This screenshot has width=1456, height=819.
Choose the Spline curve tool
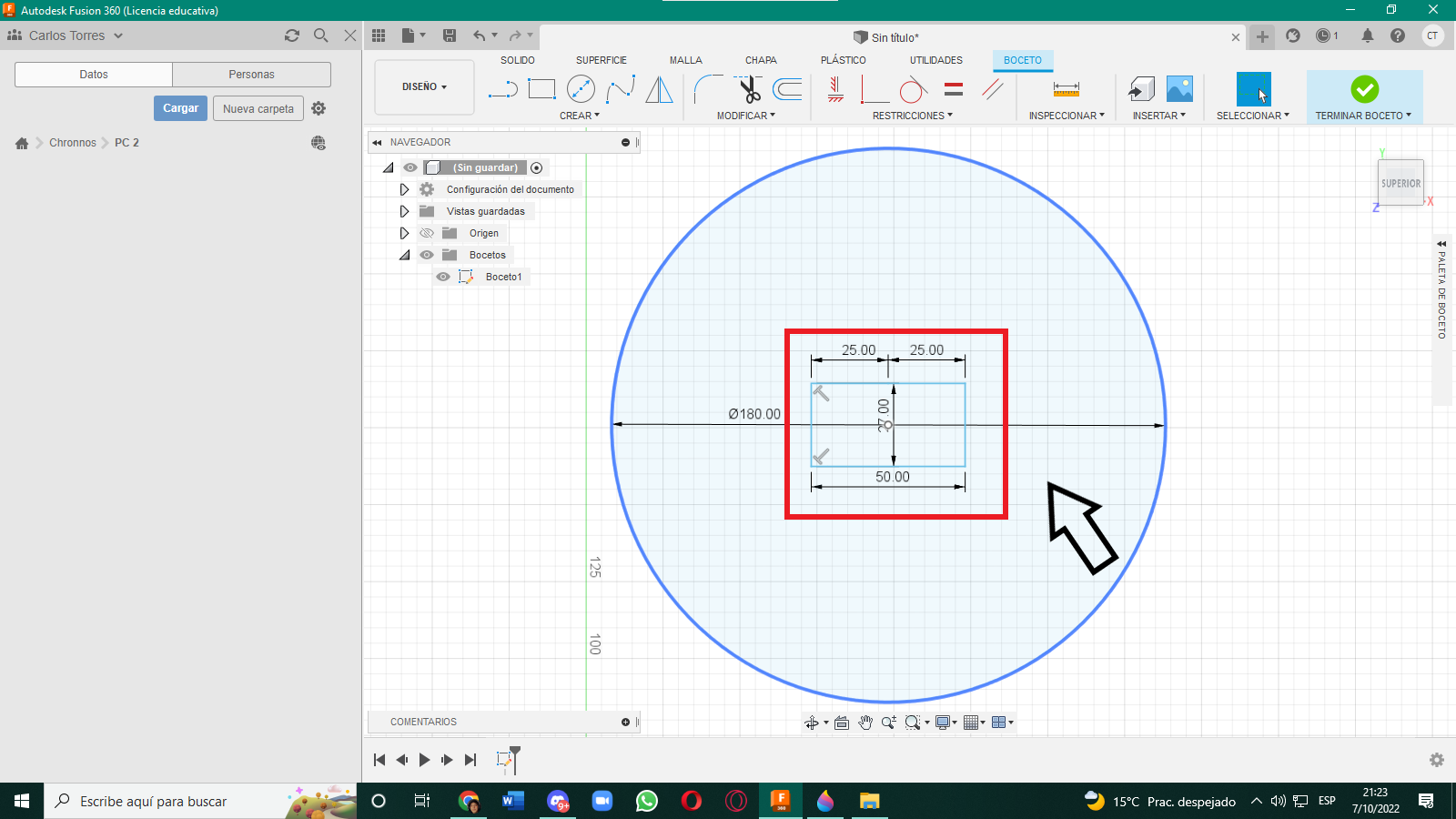pyautogui.click(x=621, y=89)
